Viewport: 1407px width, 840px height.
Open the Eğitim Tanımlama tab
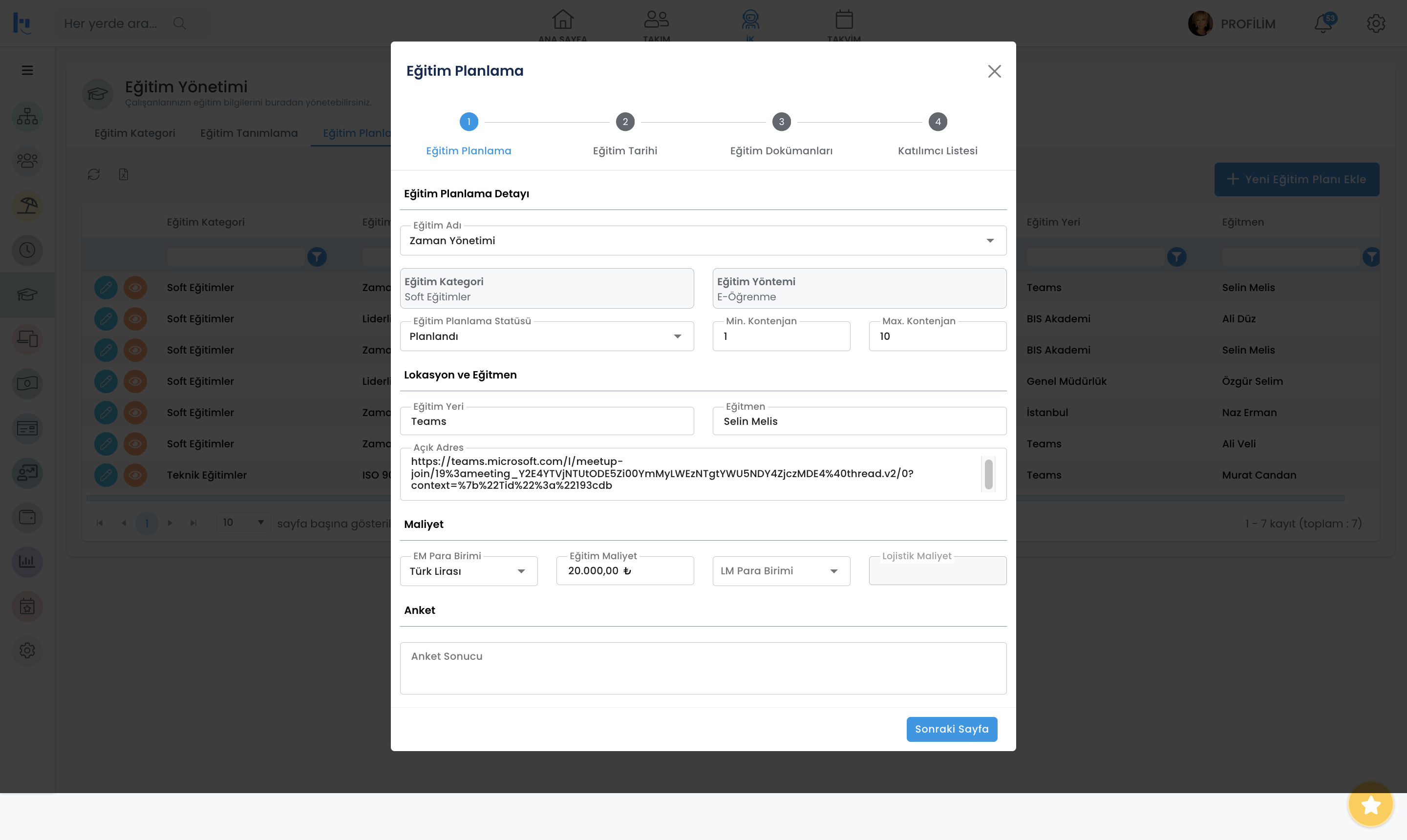[x=249, y=133]
